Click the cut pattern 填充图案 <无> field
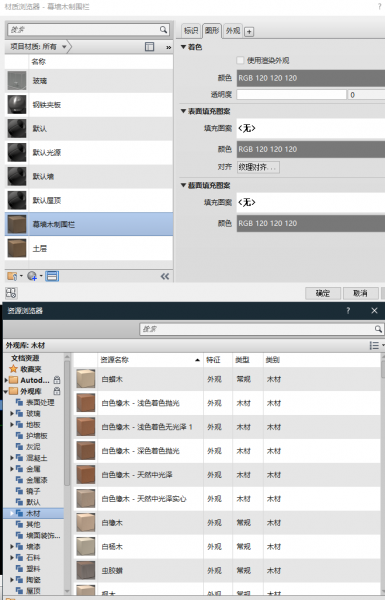 click(x=311, y=202)
